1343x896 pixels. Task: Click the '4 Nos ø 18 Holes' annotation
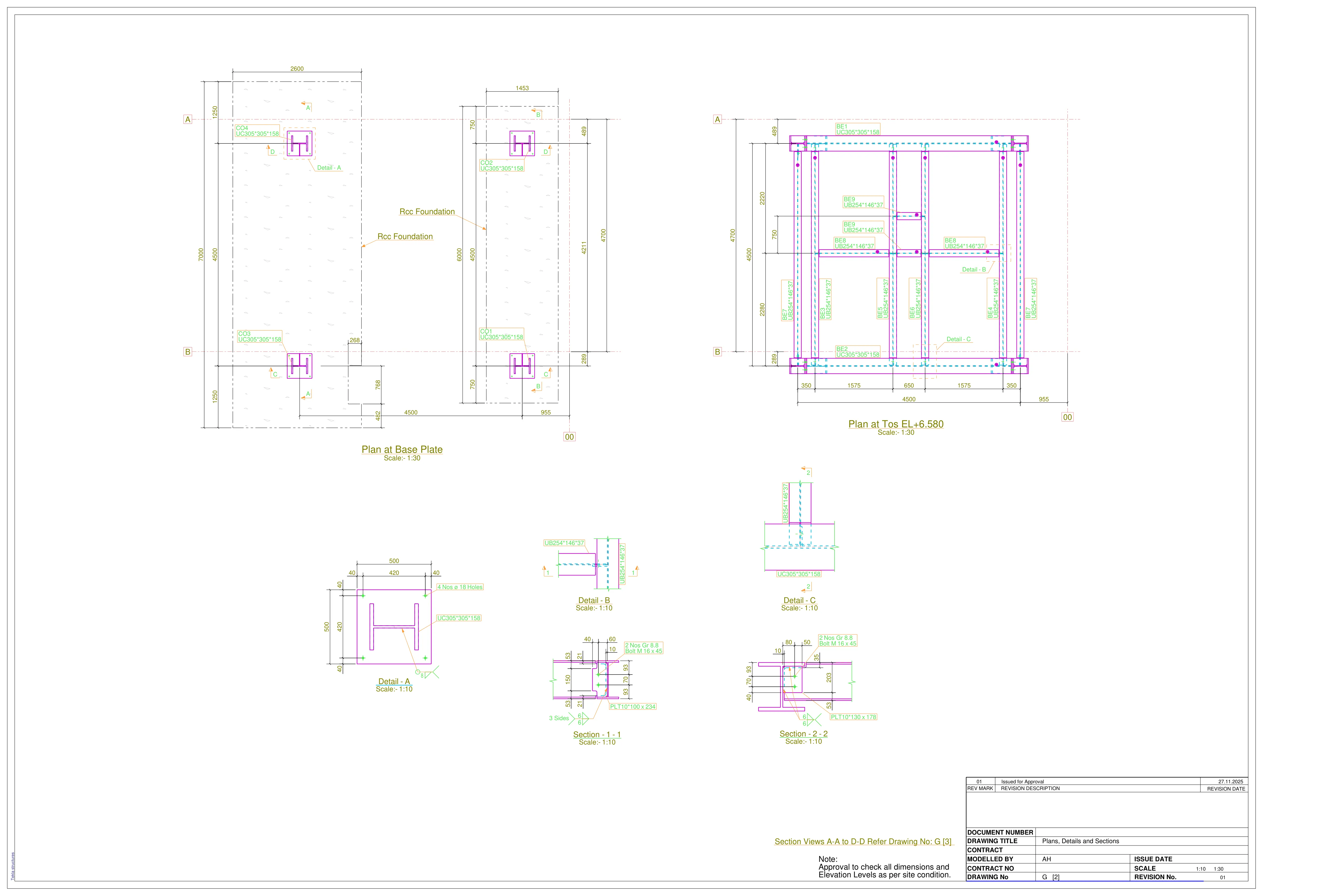pos(460,587)
